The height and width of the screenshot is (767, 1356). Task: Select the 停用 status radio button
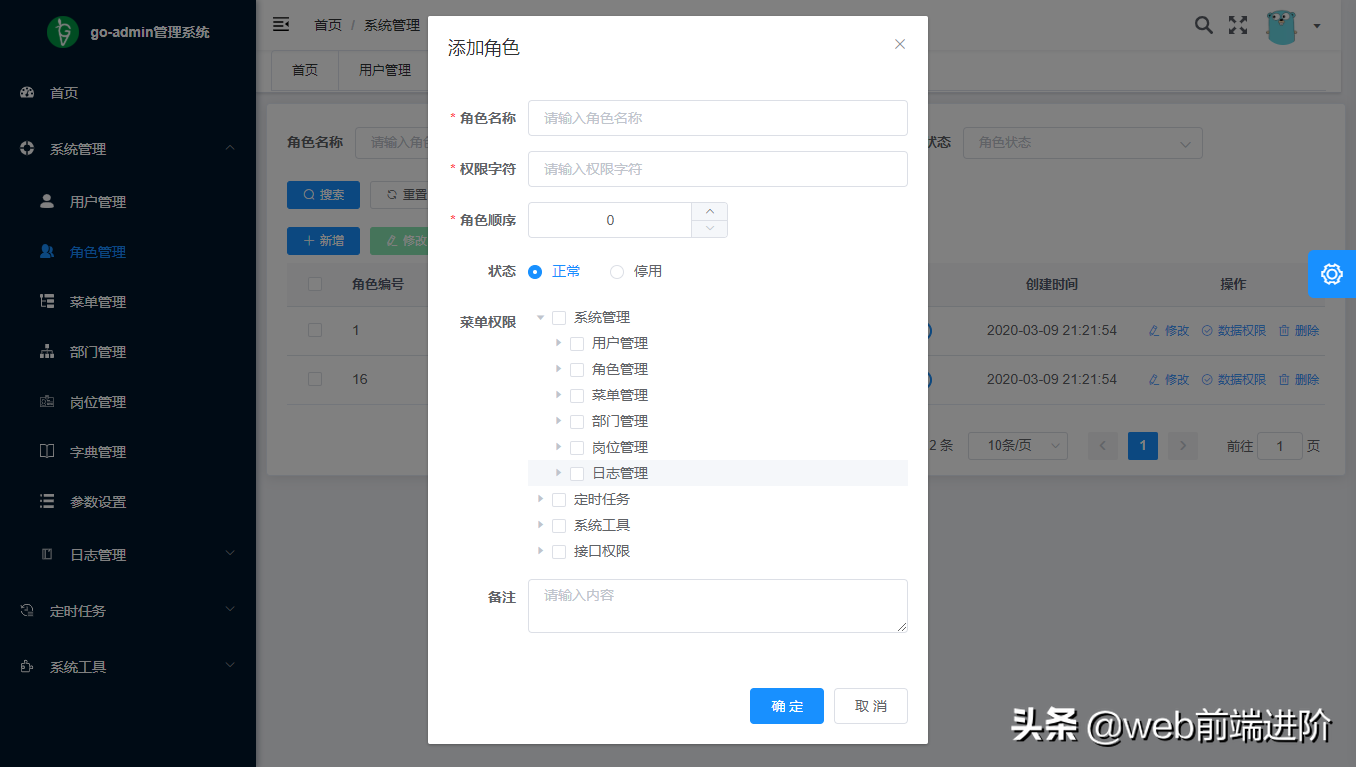point(617,272)
